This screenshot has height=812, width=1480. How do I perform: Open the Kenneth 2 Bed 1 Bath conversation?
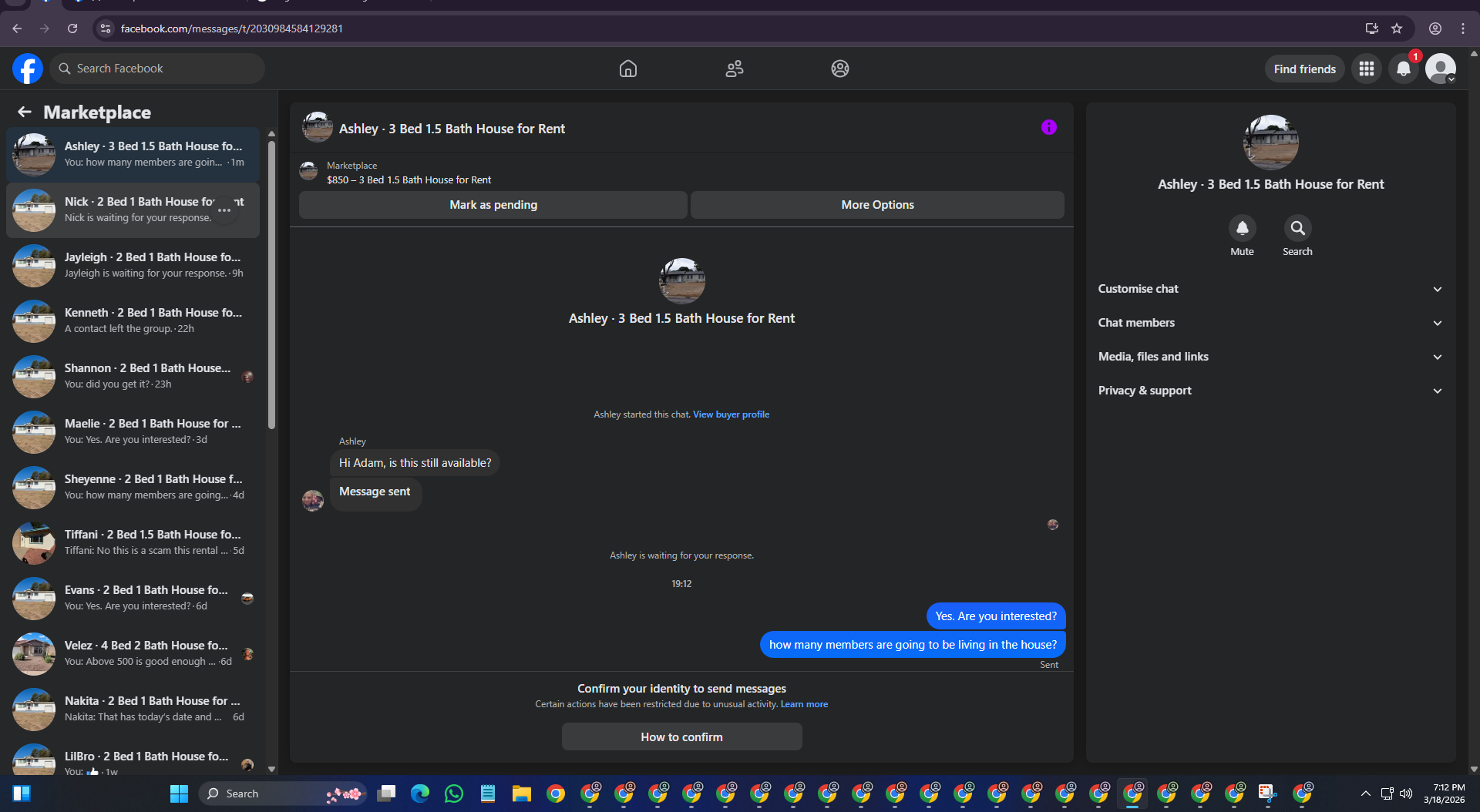tap(133, 320)
